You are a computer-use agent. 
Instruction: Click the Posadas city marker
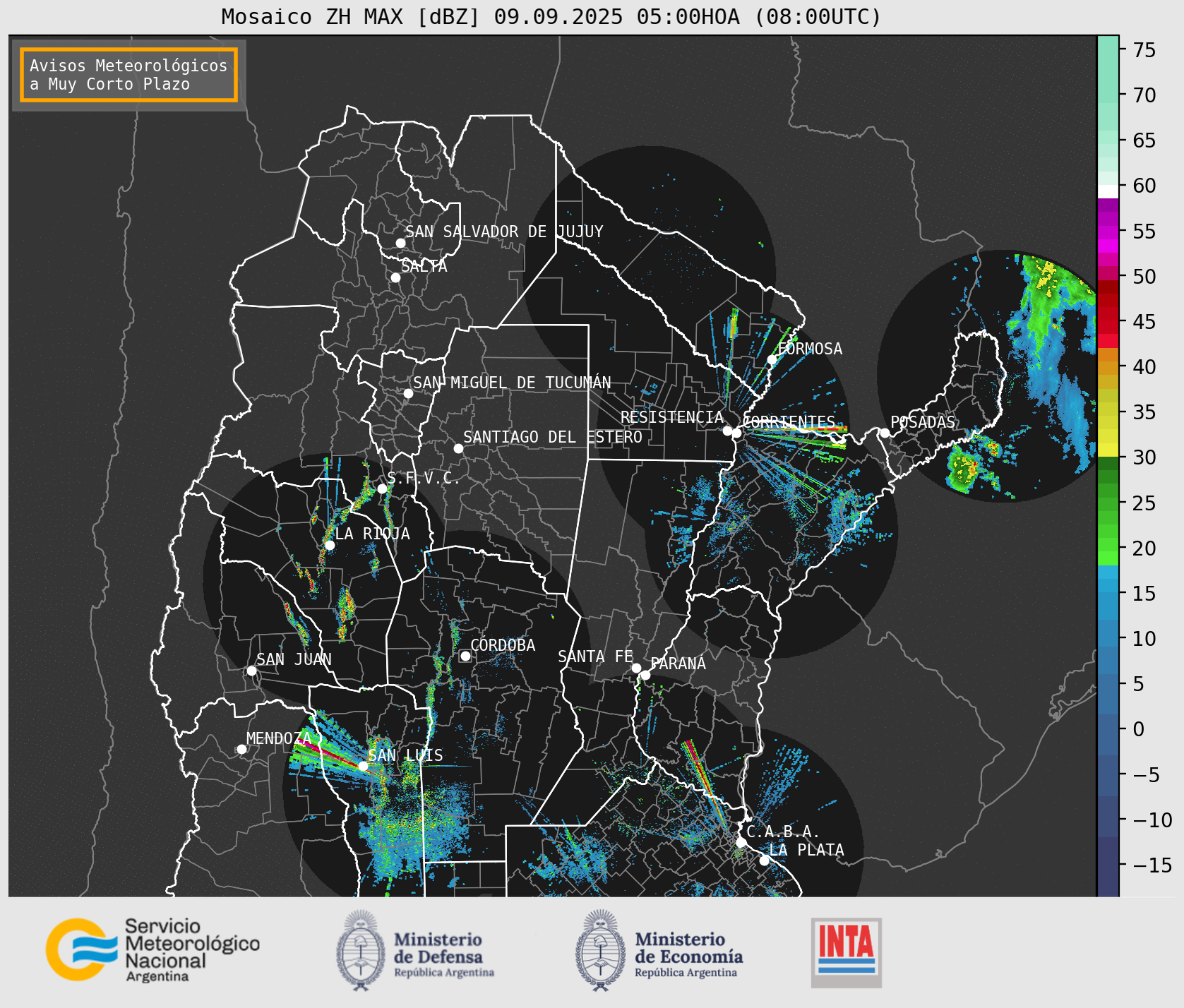click(885, 433)
